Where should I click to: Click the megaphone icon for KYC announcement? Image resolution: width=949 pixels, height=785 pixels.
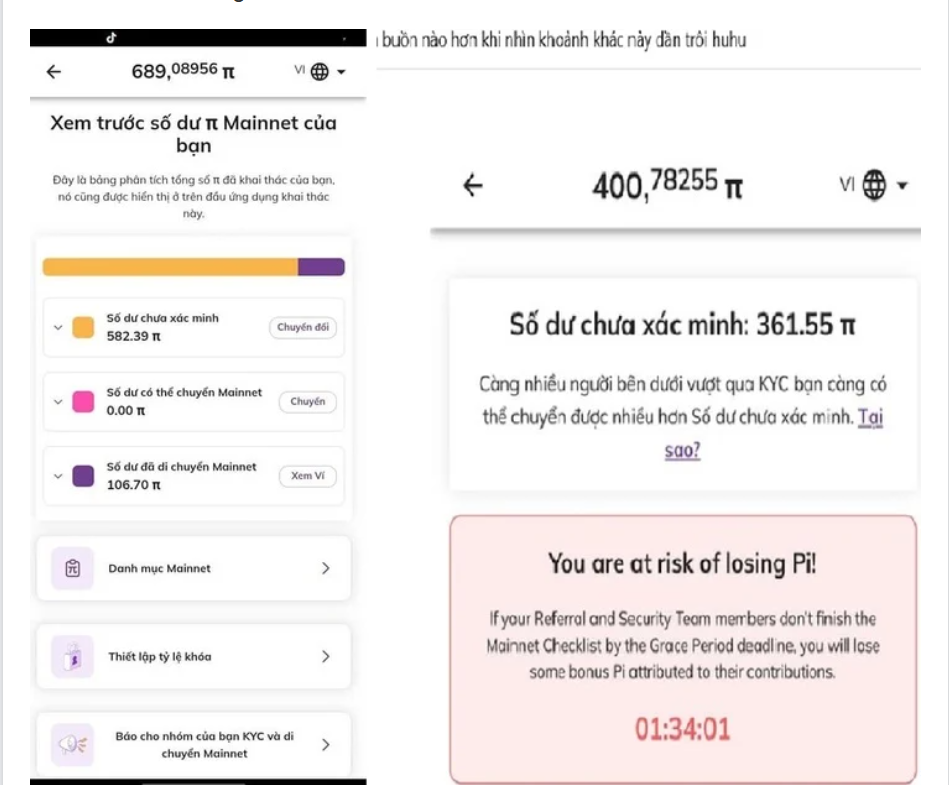click(x=73, y=744)
